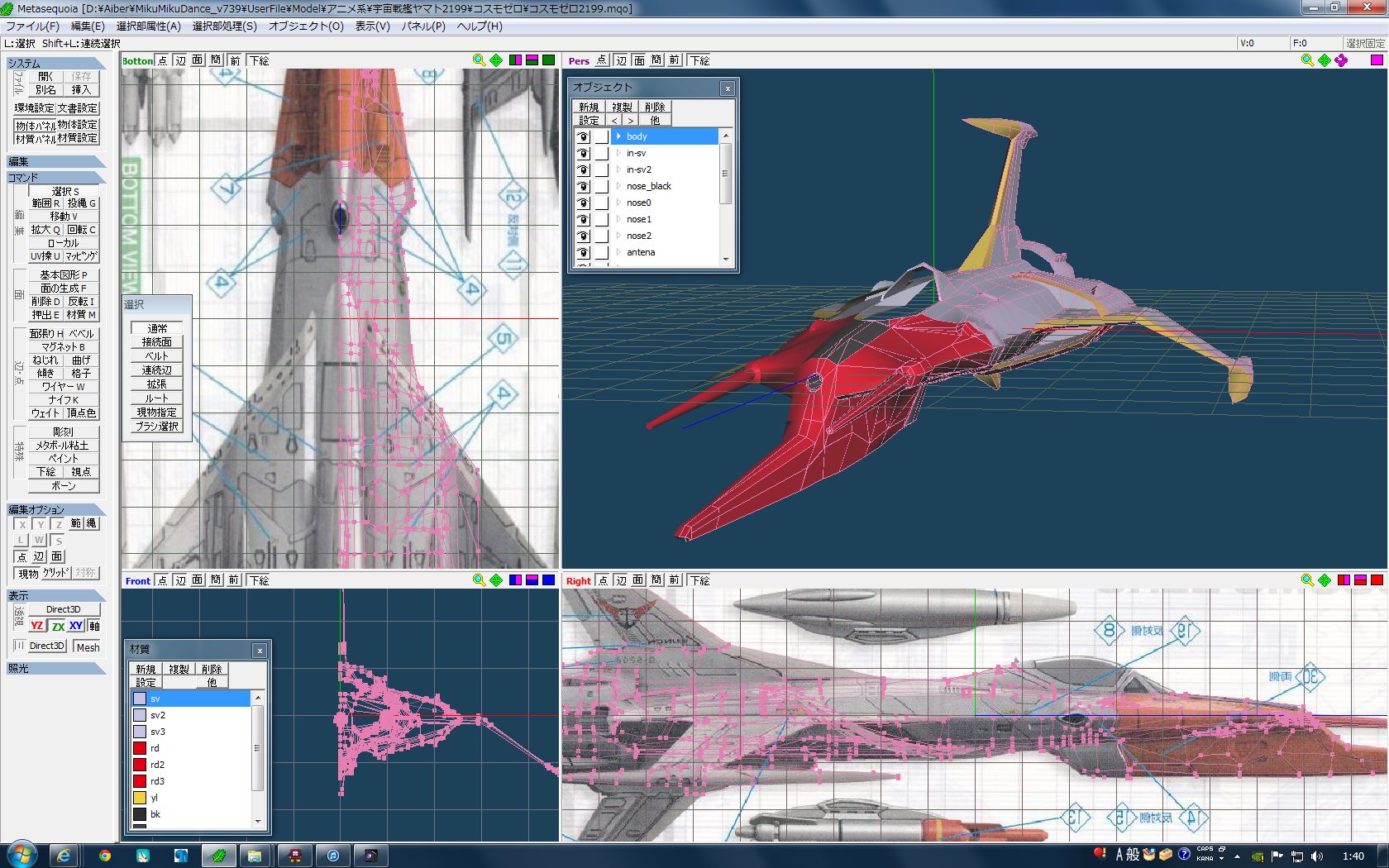Image resolution: width=1389 pixels, height=868 pixels.
Task: Open the ヘルプ(H) menu
Action: pyautogui.click(x=480, y=26)
